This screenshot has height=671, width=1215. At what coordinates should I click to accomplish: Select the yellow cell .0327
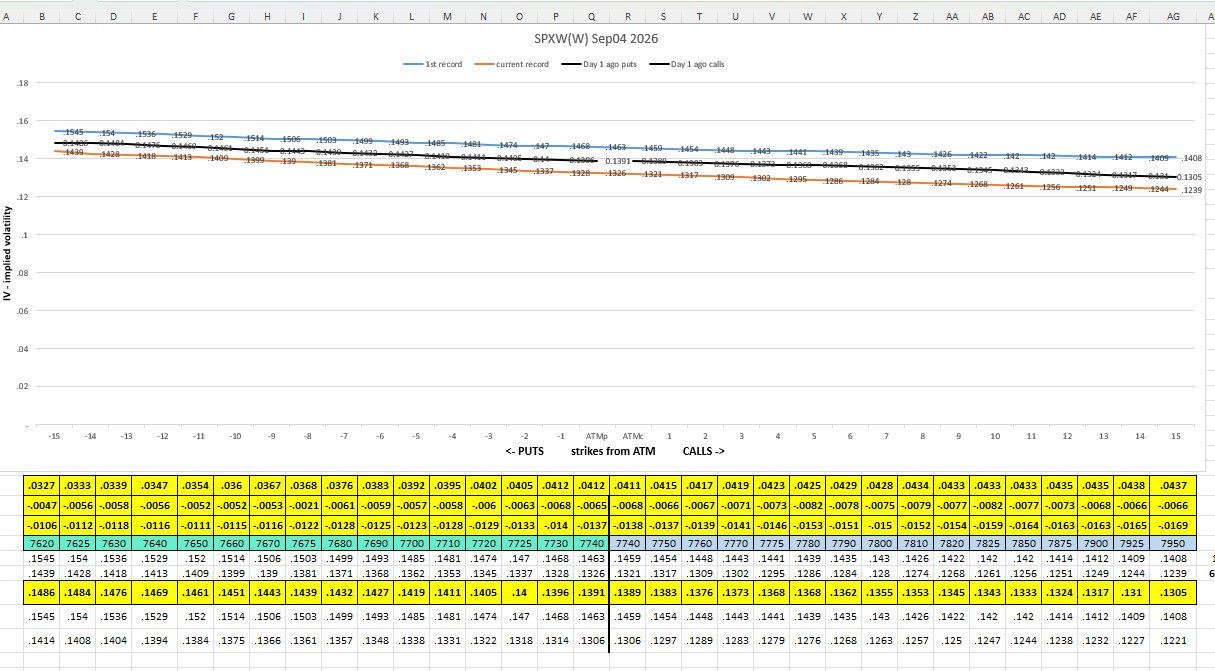(41, 486)
